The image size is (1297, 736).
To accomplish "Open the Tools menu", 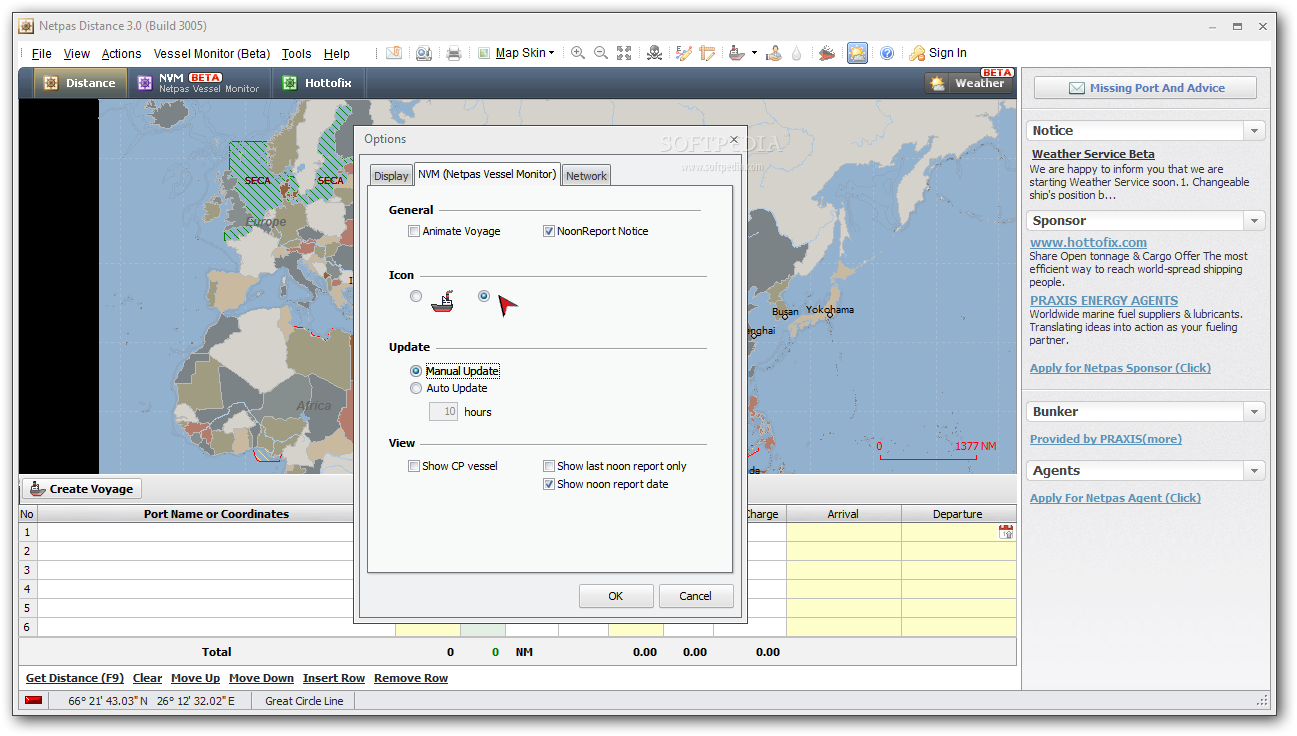I will pyautogui.click(x=296, y=54).
